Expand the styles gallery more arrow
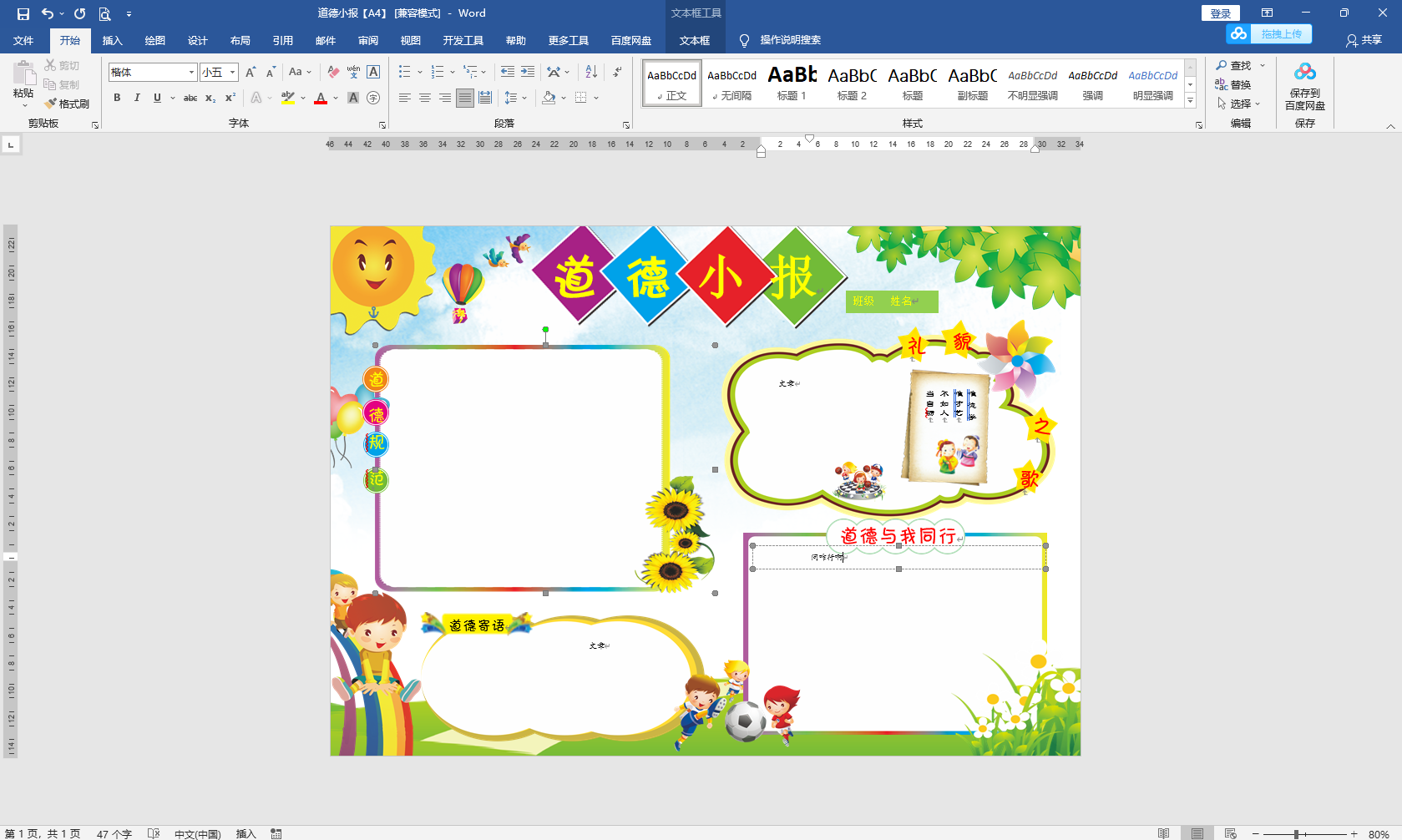The image size is (1402, 840). point(1191,101)
